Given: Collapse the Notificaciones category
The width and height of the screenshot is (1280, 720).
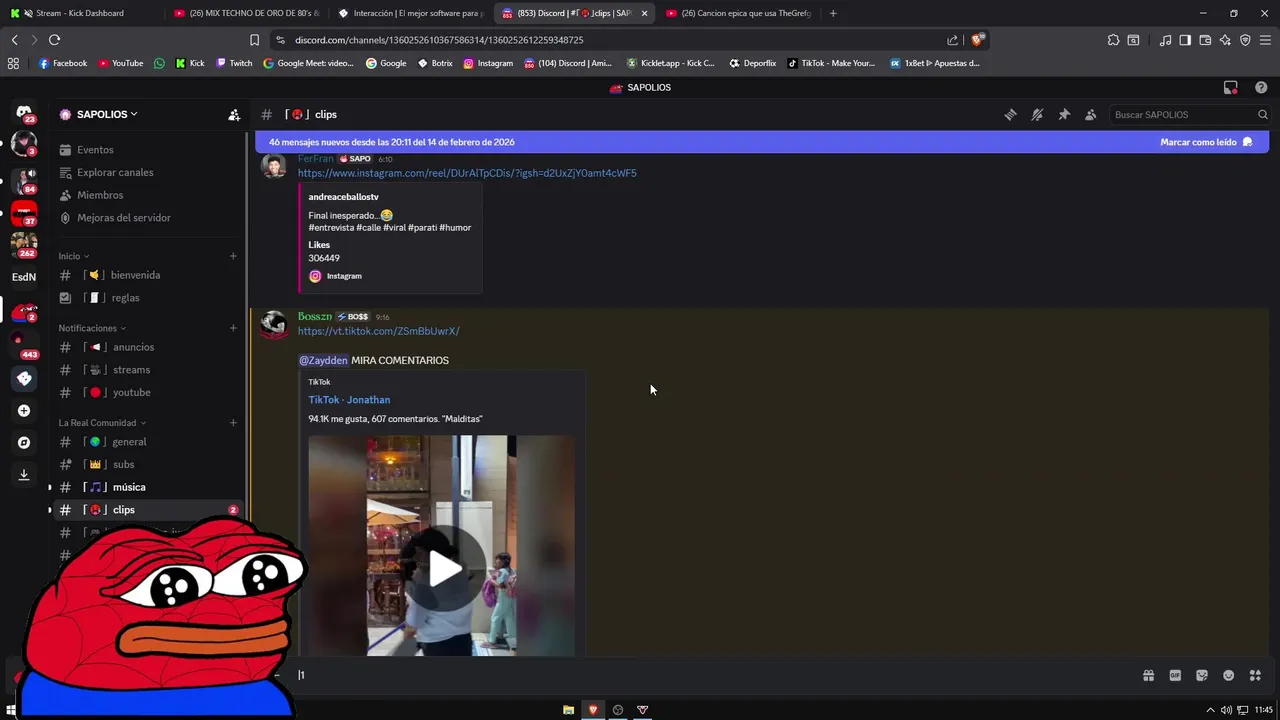Looking at the screenshot, I should pos(92,328).
